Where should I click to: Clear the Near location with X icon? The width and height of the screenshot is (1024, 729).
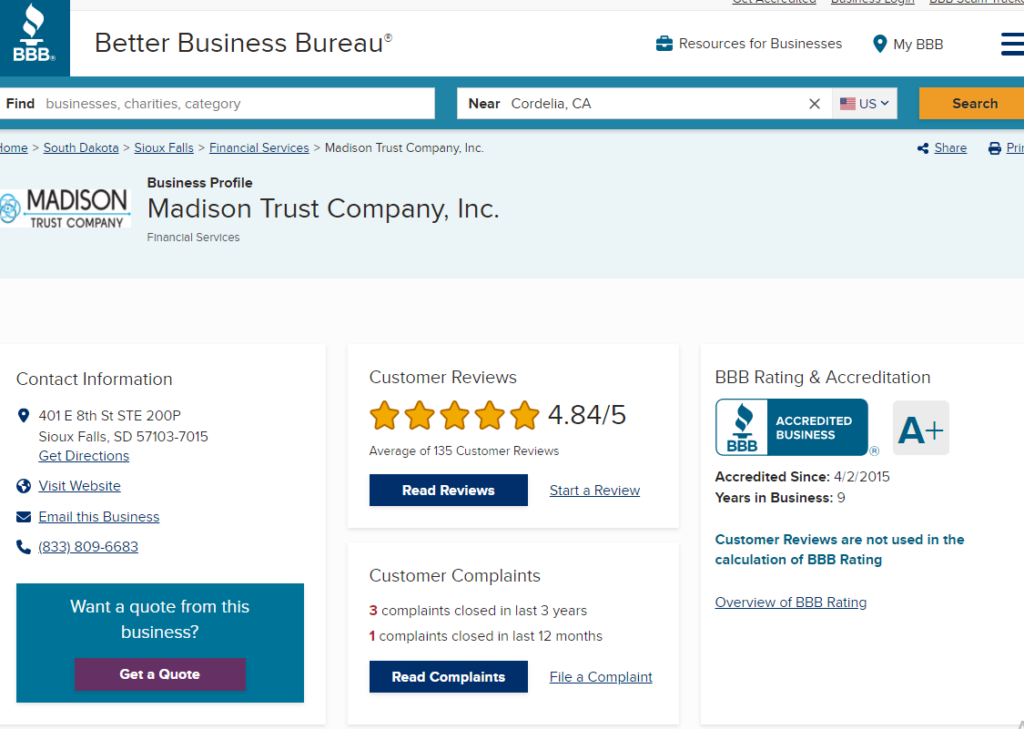coord(814,104)
